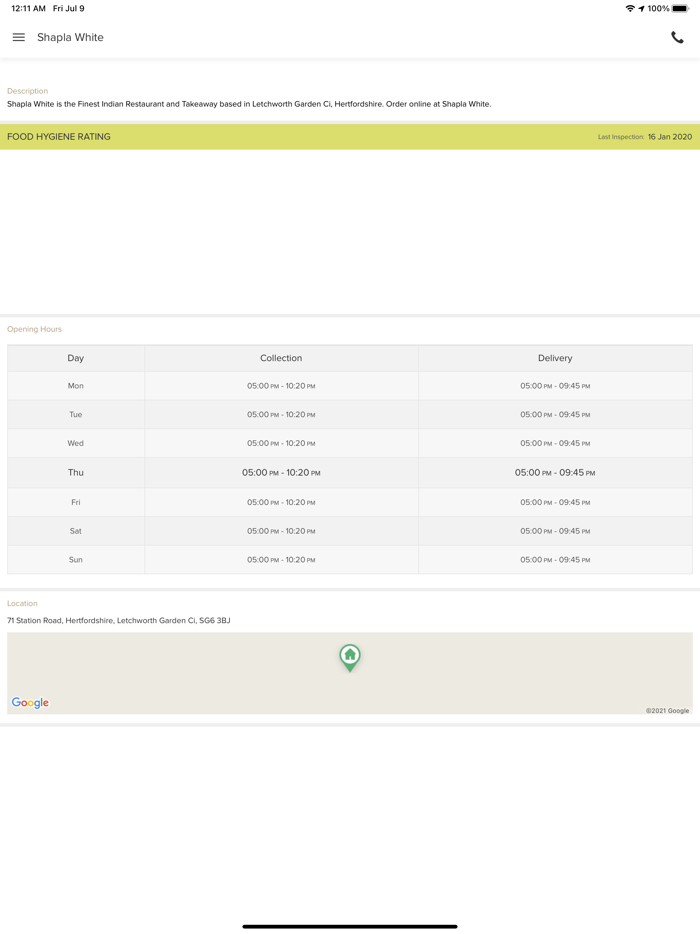Select the green home map pin

[350, 658]
